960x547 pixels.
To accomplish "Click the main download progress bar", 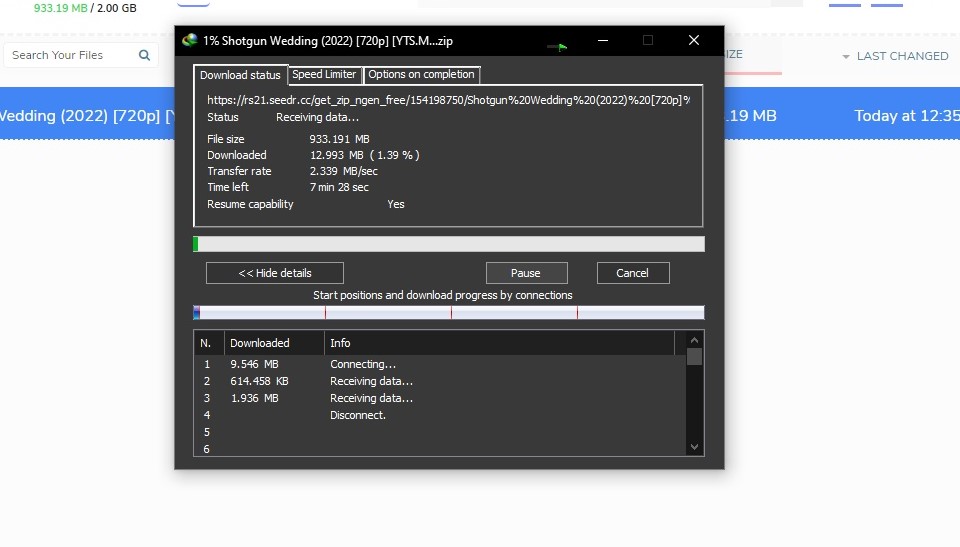I will 449,244.
